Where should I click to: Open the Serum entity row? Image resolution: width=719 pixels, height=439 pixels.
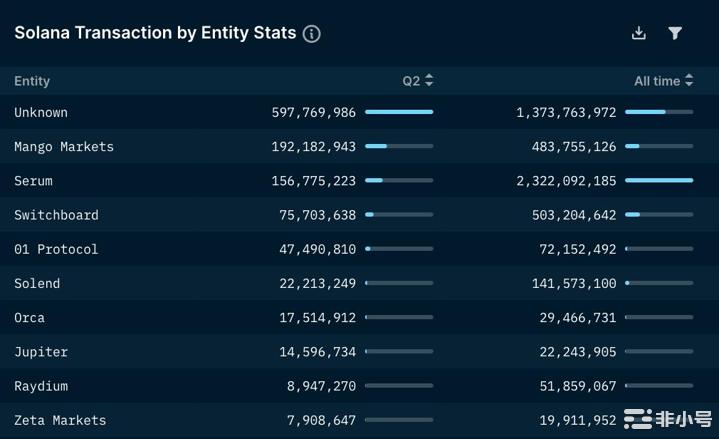click(x=33, y=181)
